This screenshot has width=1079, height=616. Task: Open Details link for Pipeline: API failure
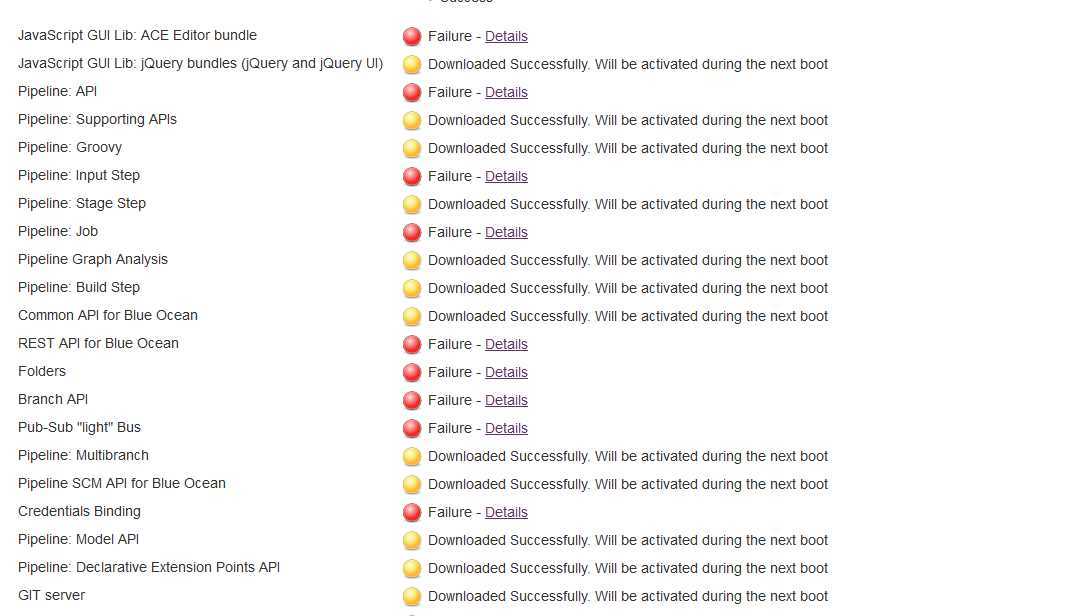pos(506,92)
